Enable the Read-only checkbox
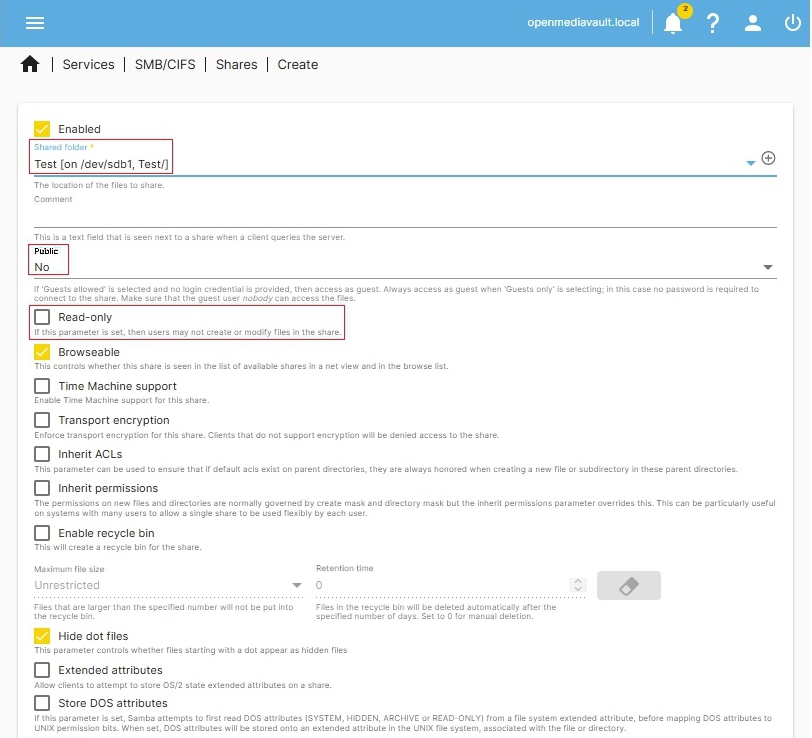This screenshot has width=812, height=738. point(42,317)
